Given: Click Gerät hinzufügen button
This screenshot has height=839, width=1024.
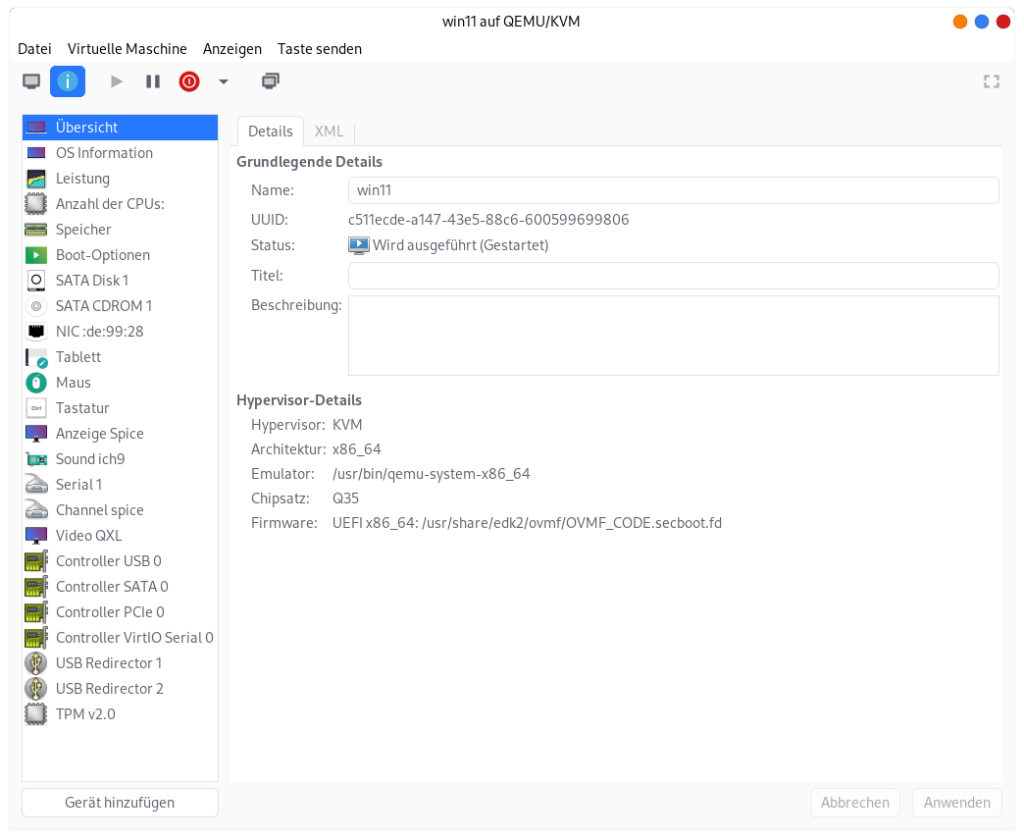Looking at the screenshot, I should [120, 802].
